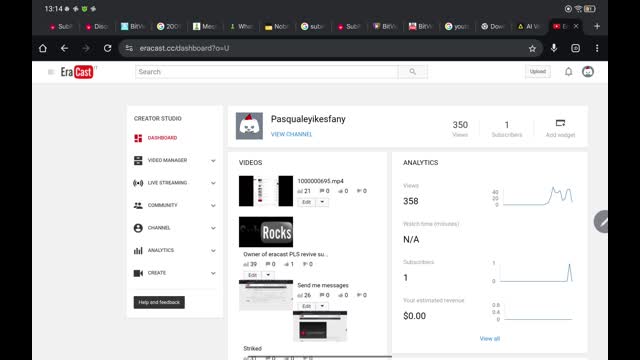Expand Live Streaming chevron

(x=213, y=183)
